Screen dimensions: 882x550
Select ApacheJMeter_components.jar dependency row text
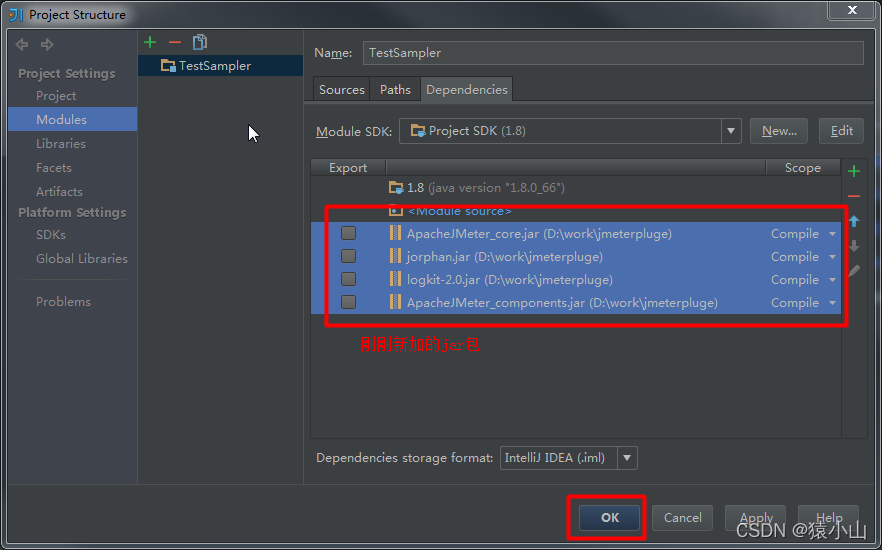click(x=562, y=303)
